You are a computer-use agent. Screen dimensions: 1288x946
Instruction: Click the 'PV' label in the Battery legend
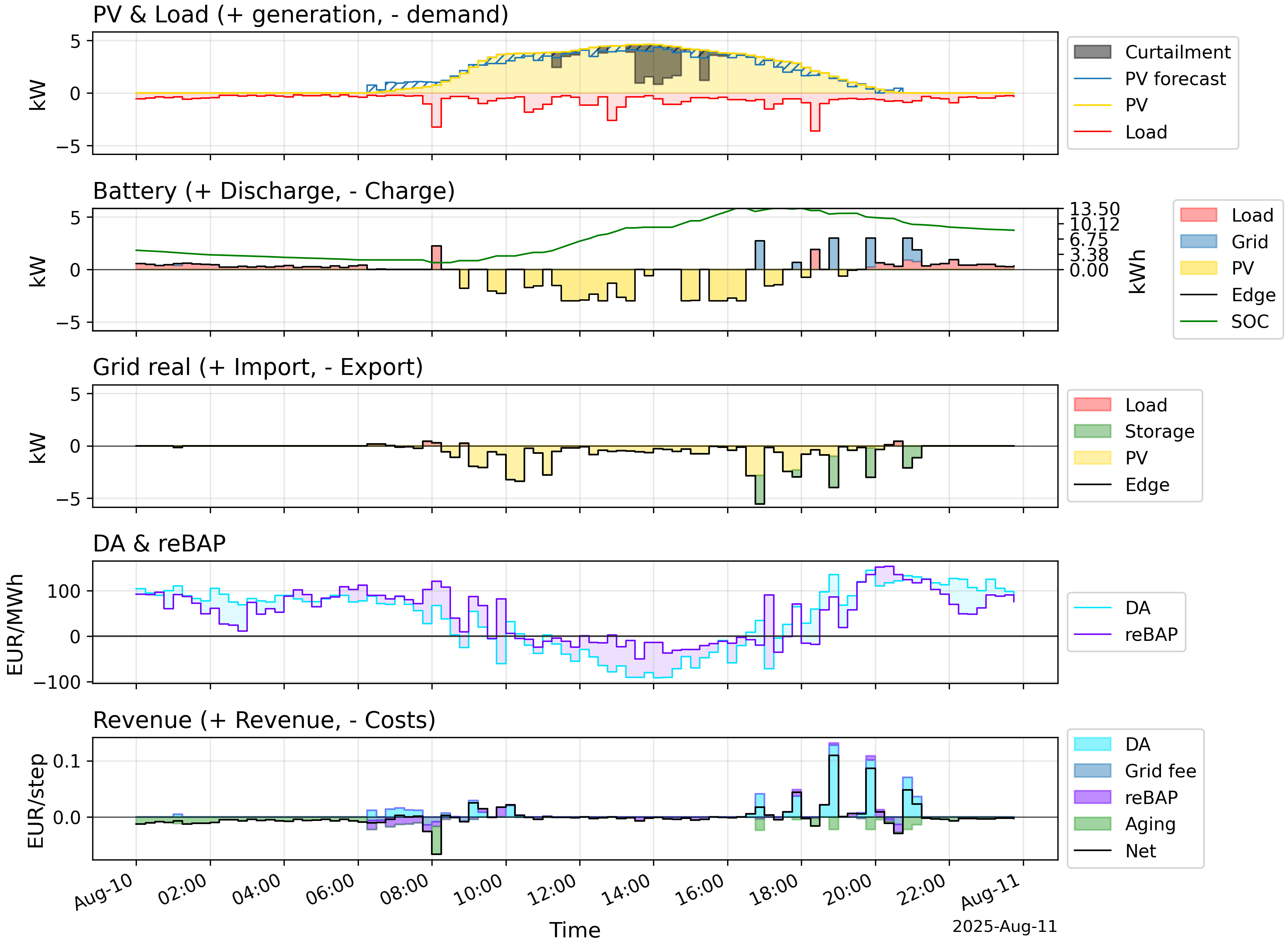coord(1243,269)
